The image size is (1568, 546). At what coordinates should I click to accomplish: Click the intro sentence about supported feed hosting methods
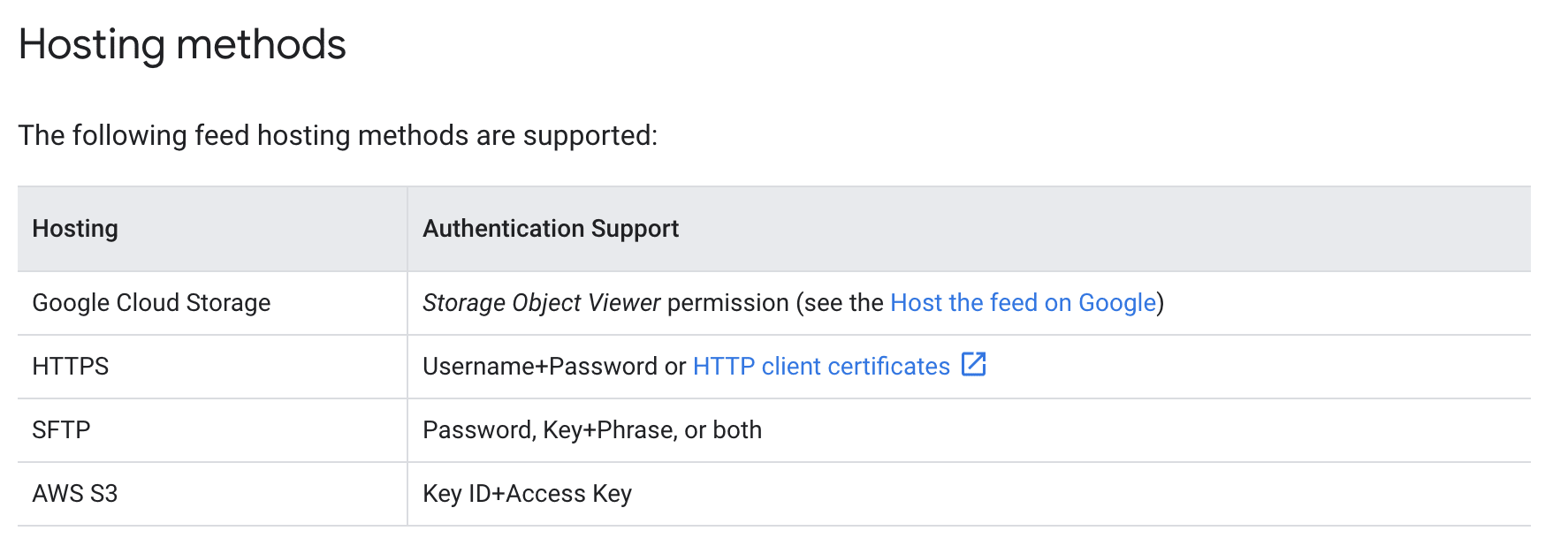(339, 135)
